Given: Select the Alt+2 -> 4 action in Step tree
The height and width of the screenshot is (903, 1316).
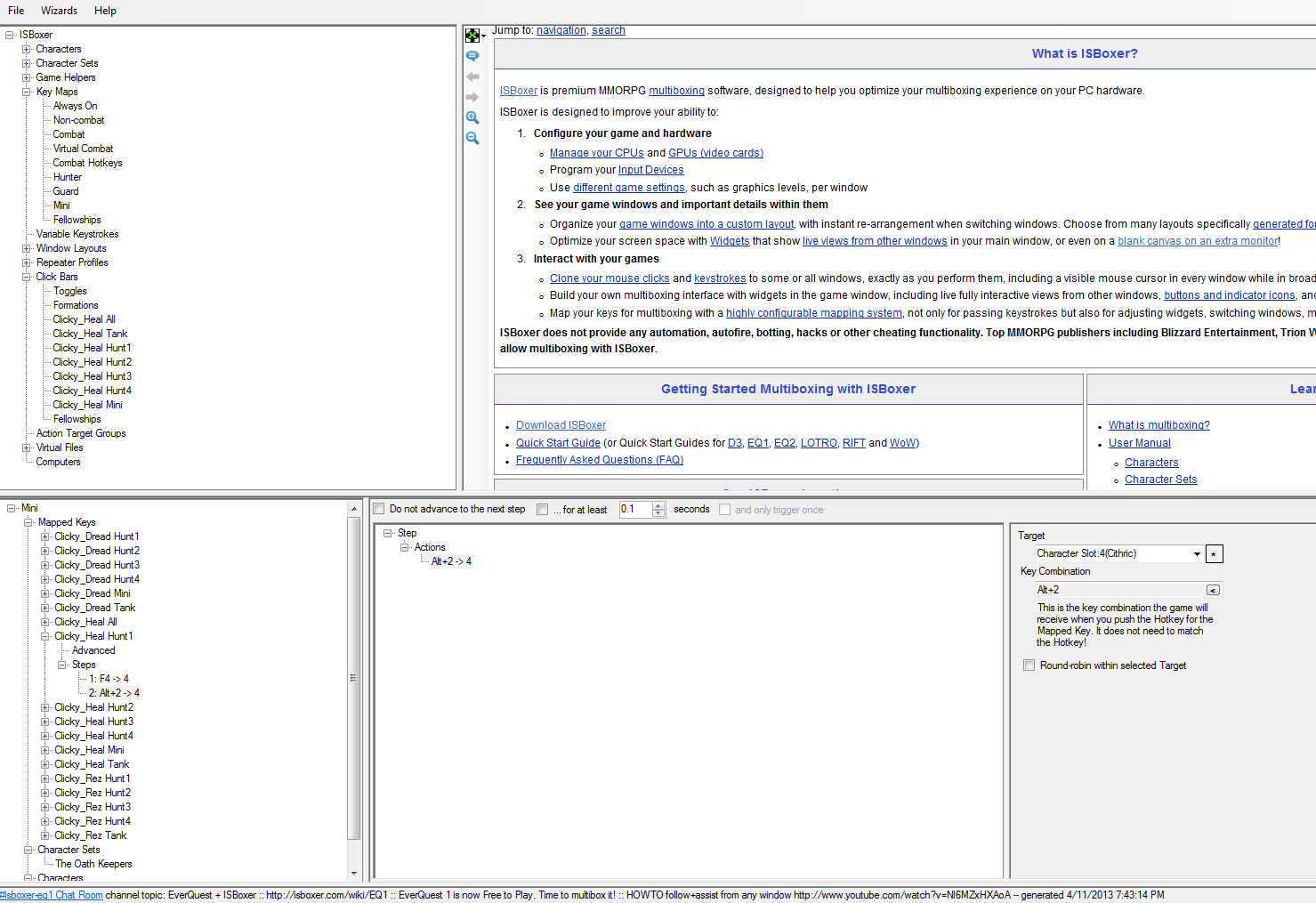Looking at the screenshot, I should click(451, 561).
